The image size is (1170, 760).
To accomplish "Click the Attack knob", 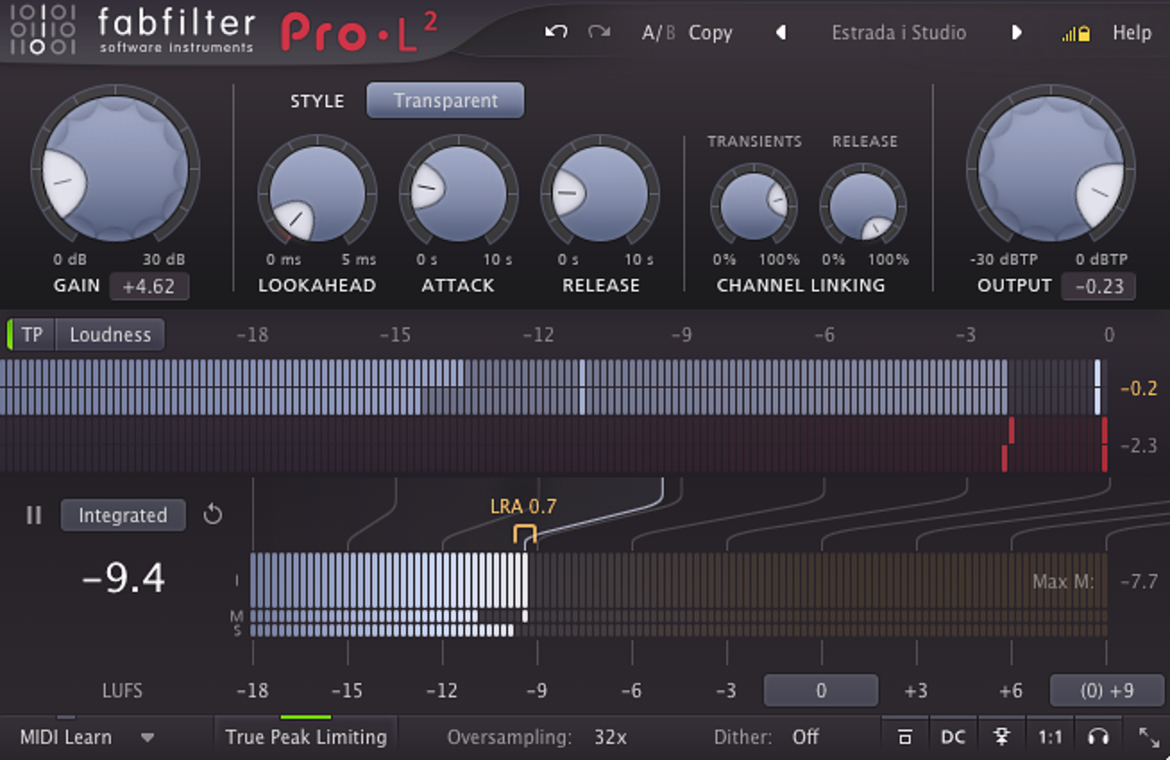I will coord(458,194).
